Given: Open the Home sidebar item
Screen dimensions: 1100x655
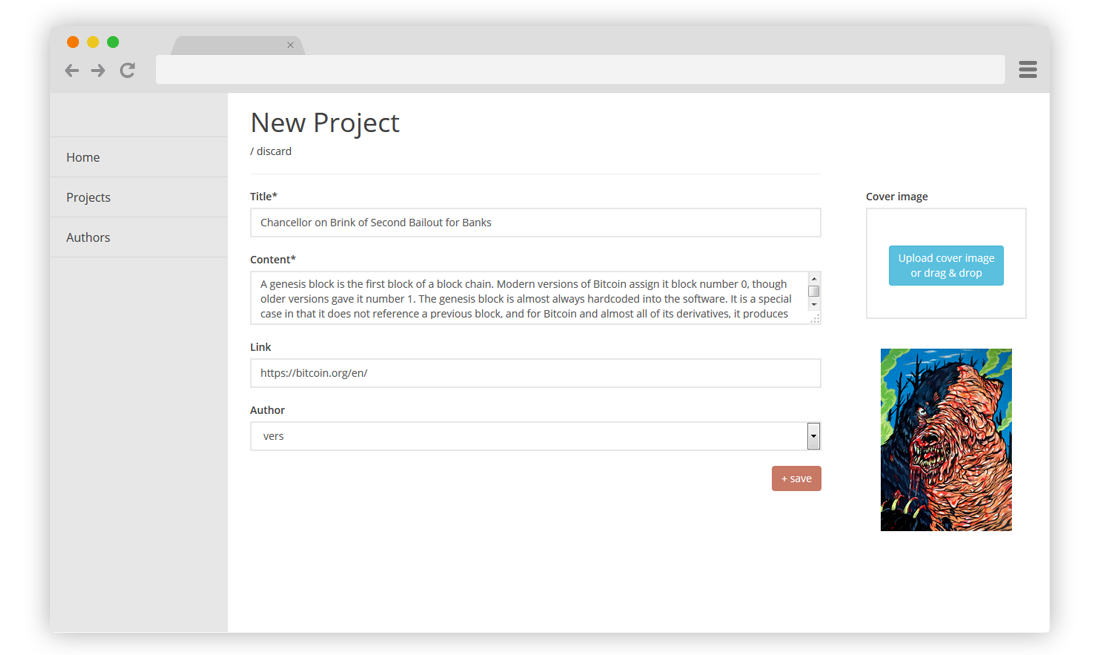Looking at the screenshot, I should [139, 157].
